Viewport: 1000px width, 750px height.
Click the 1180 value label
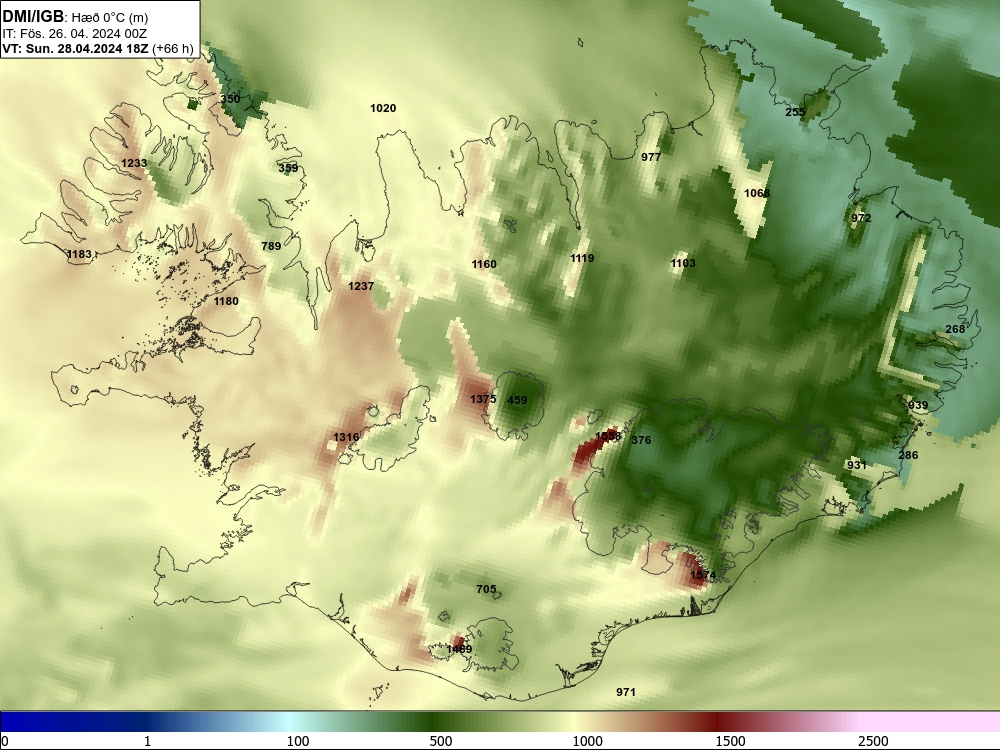click(x=226, y=301)
